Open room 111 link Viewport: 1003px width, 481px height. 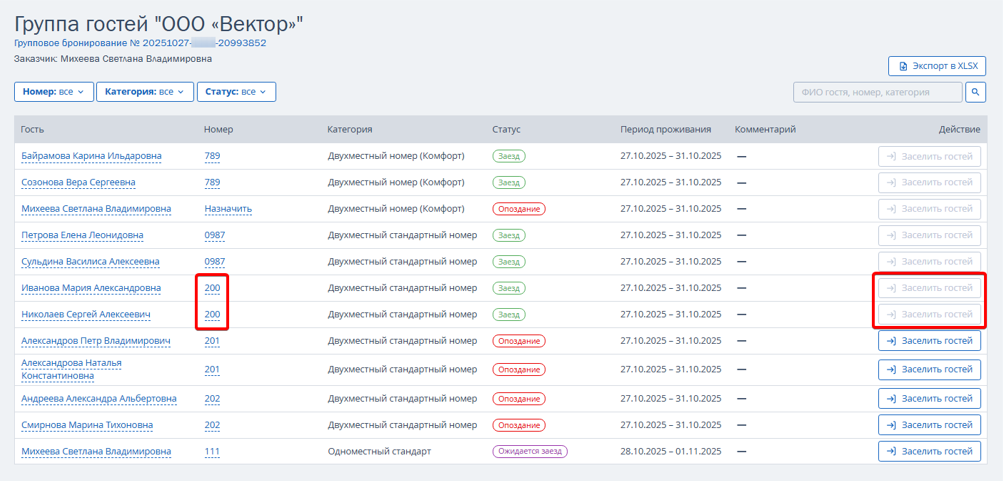212,452
